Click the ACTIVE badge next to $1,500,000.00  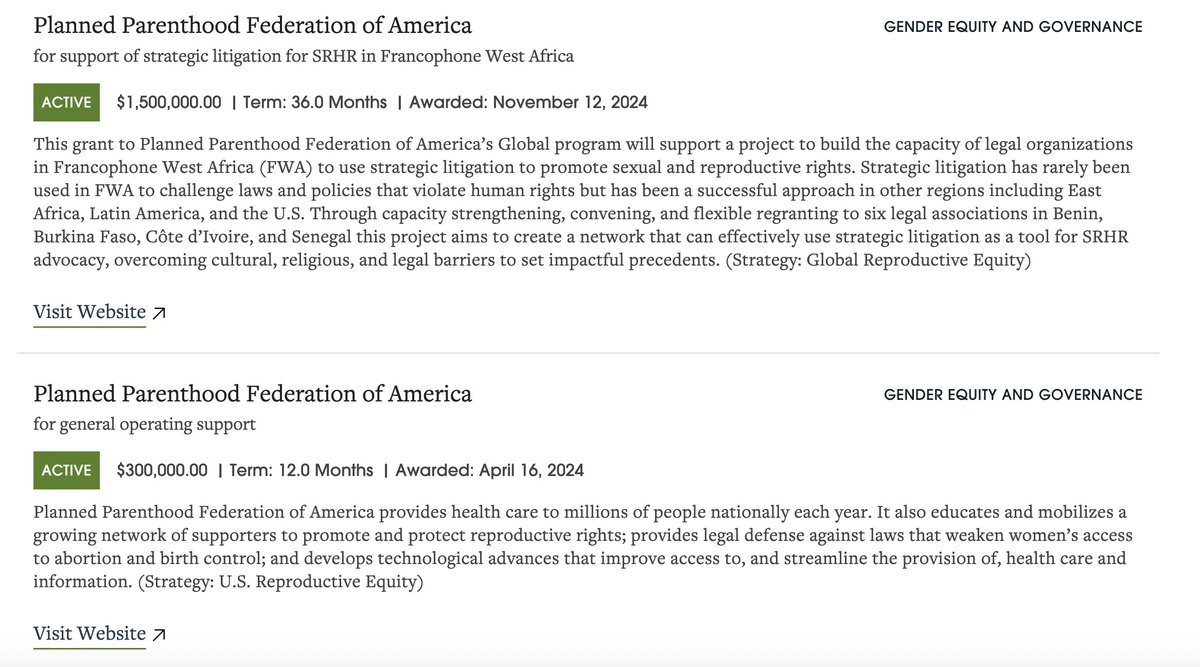coord(67,102)
